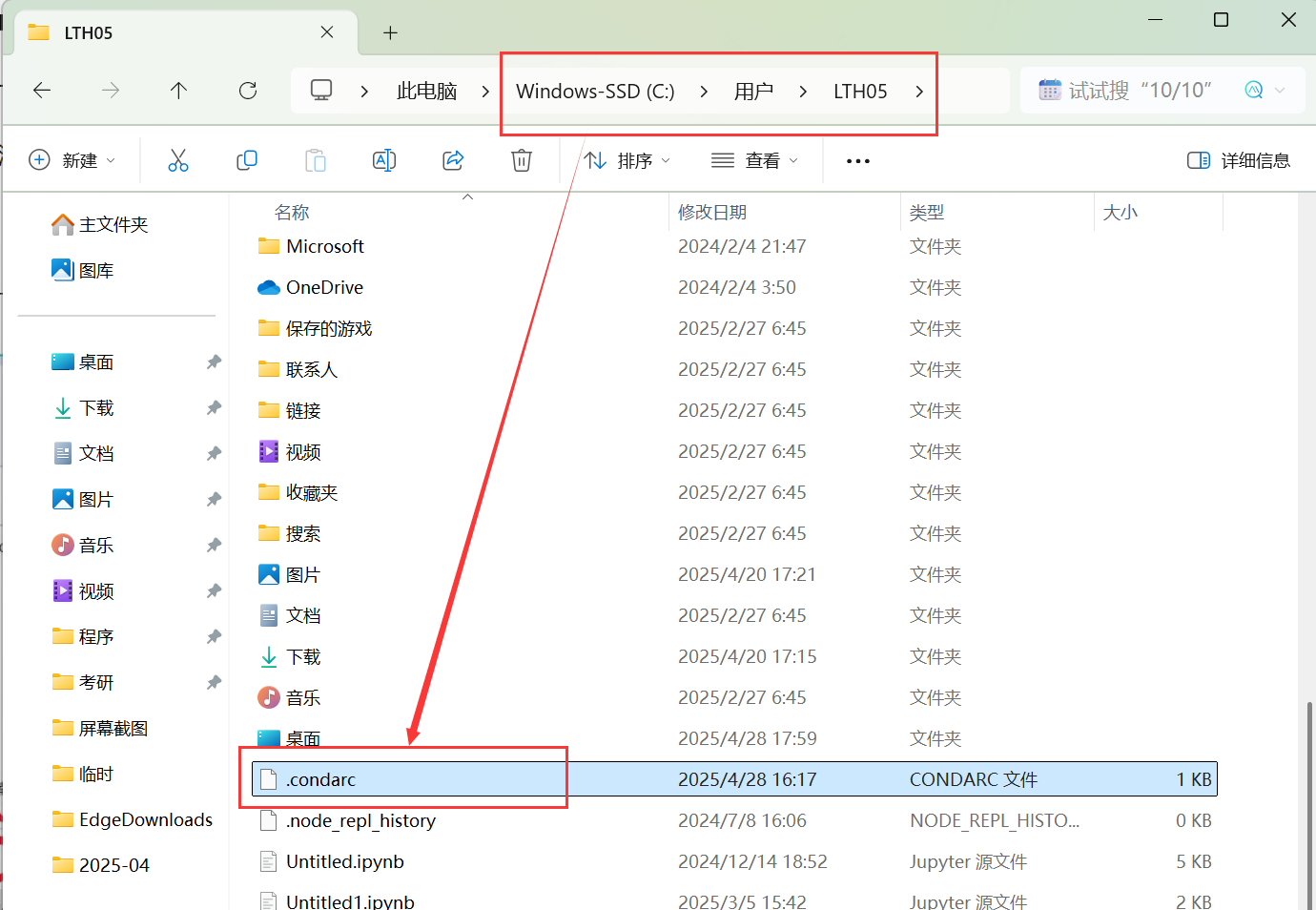Click the Cut scissors icon

tap(178, 159)
